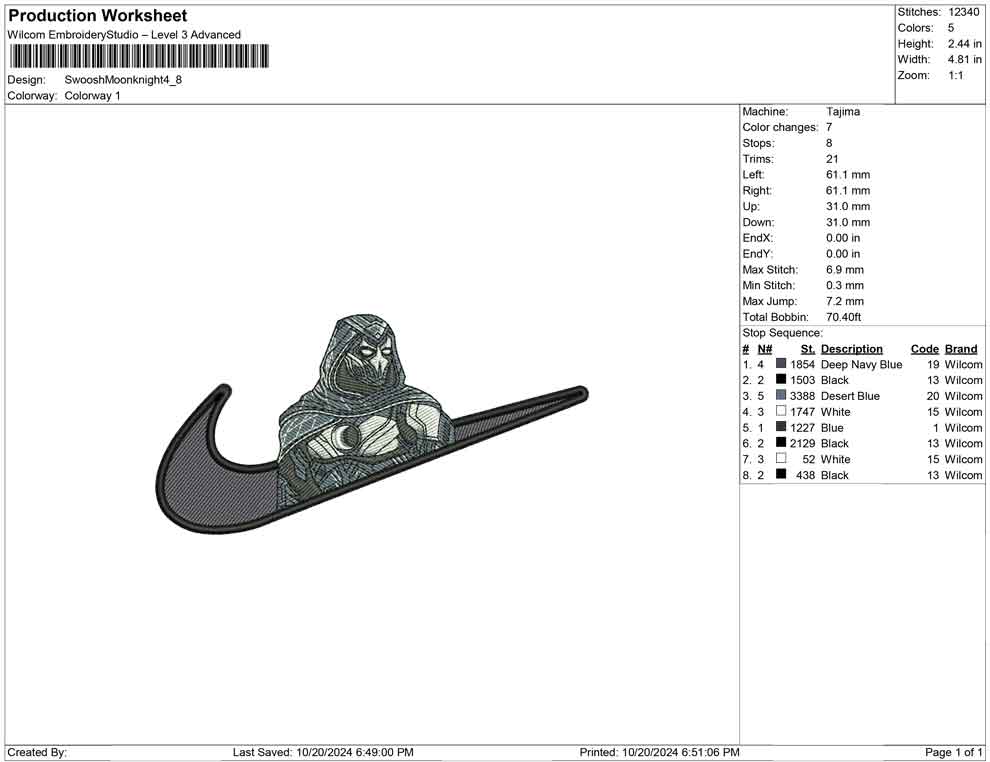Screen dimensions: 990x762
Task: Click the 'Right:' label
Action: tap(757, 191)
